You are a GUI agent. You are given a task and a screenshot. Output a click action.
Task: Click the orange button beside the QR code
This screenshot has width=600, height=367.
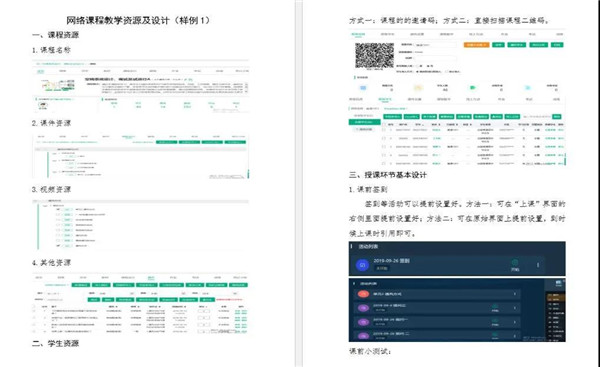coord(476,45)
